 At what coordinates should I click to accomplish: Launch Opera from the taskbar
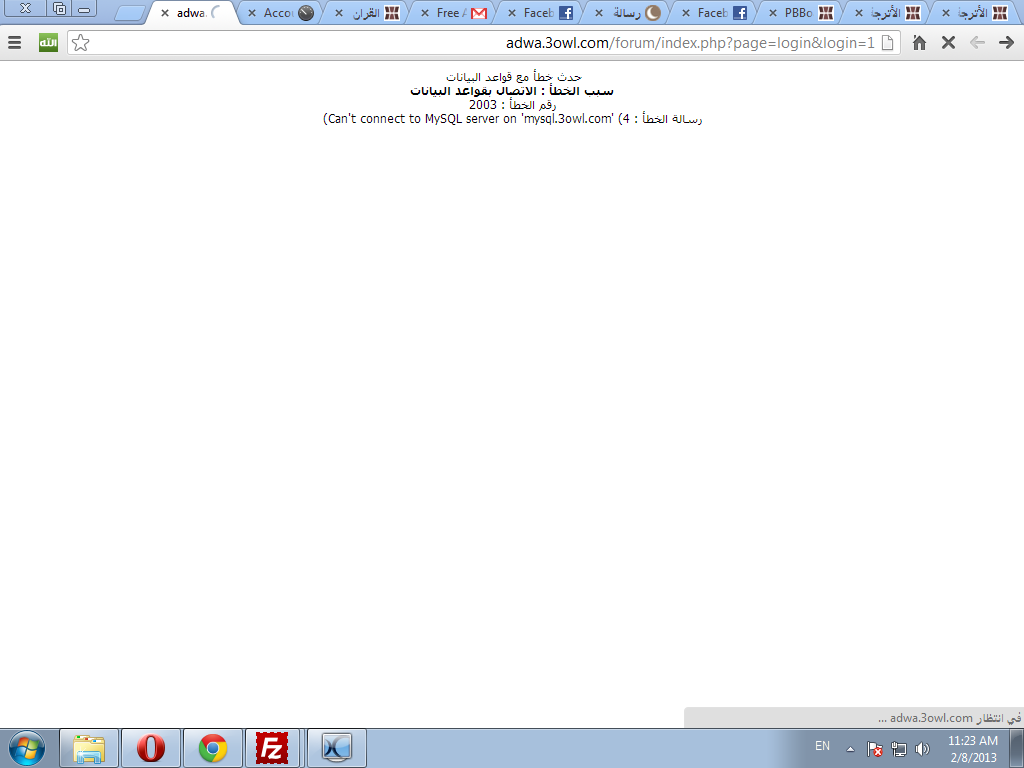pos(151,748)
